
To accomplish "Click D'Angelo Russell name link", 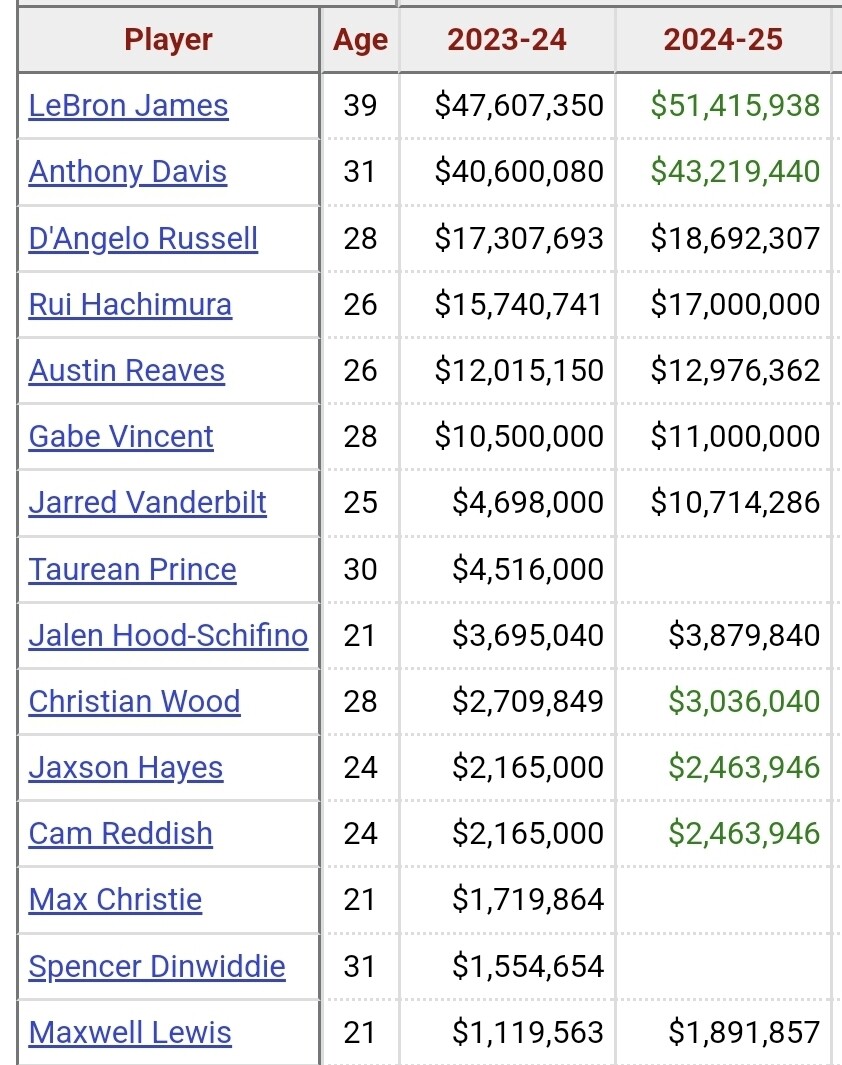I will click(143, 238).
